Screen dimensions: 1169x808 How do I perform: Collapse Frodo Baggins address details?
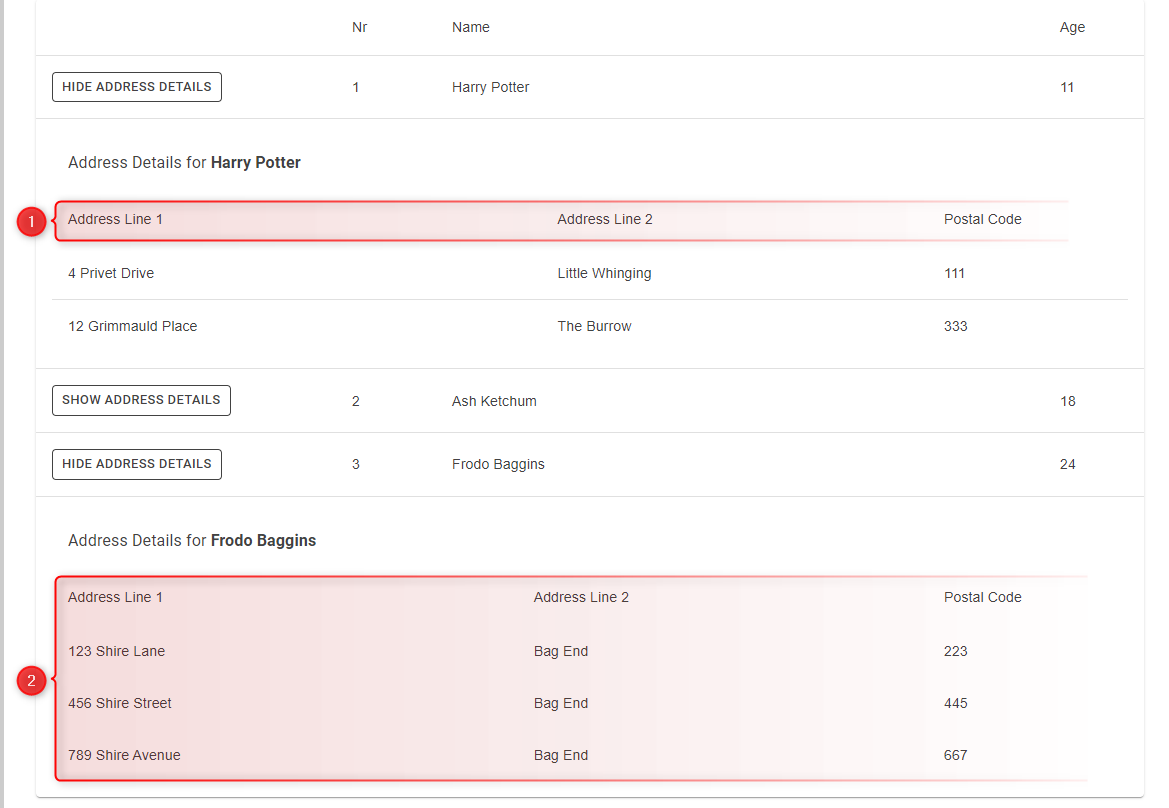click(x=136, y=464)
